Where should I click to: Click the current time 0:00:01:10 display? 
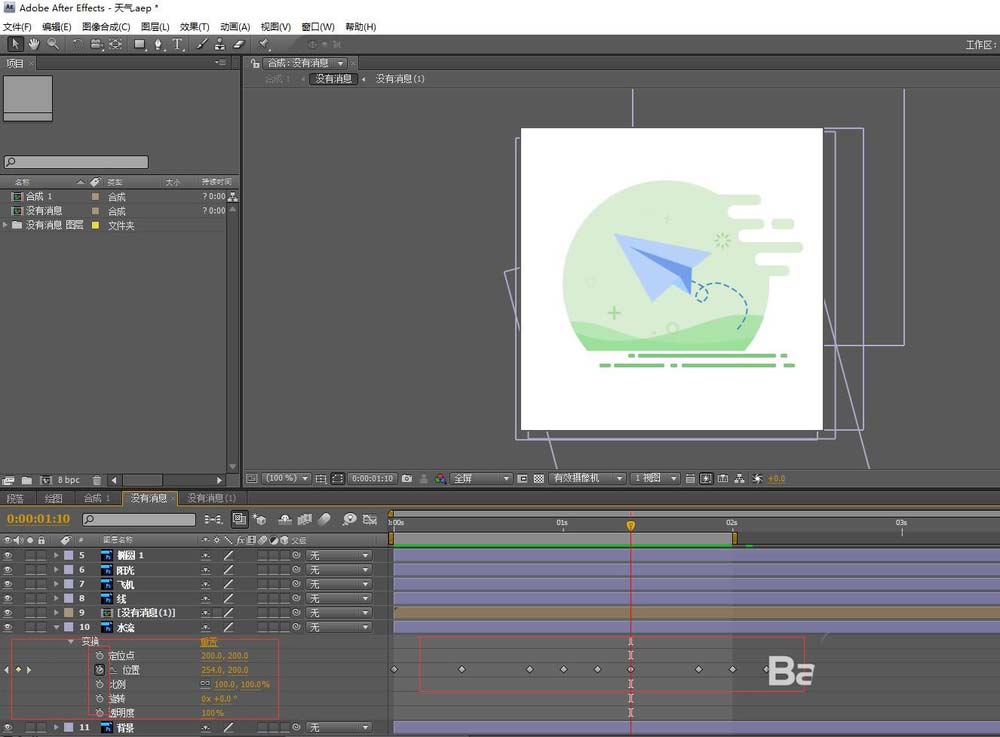click(39, 519)
